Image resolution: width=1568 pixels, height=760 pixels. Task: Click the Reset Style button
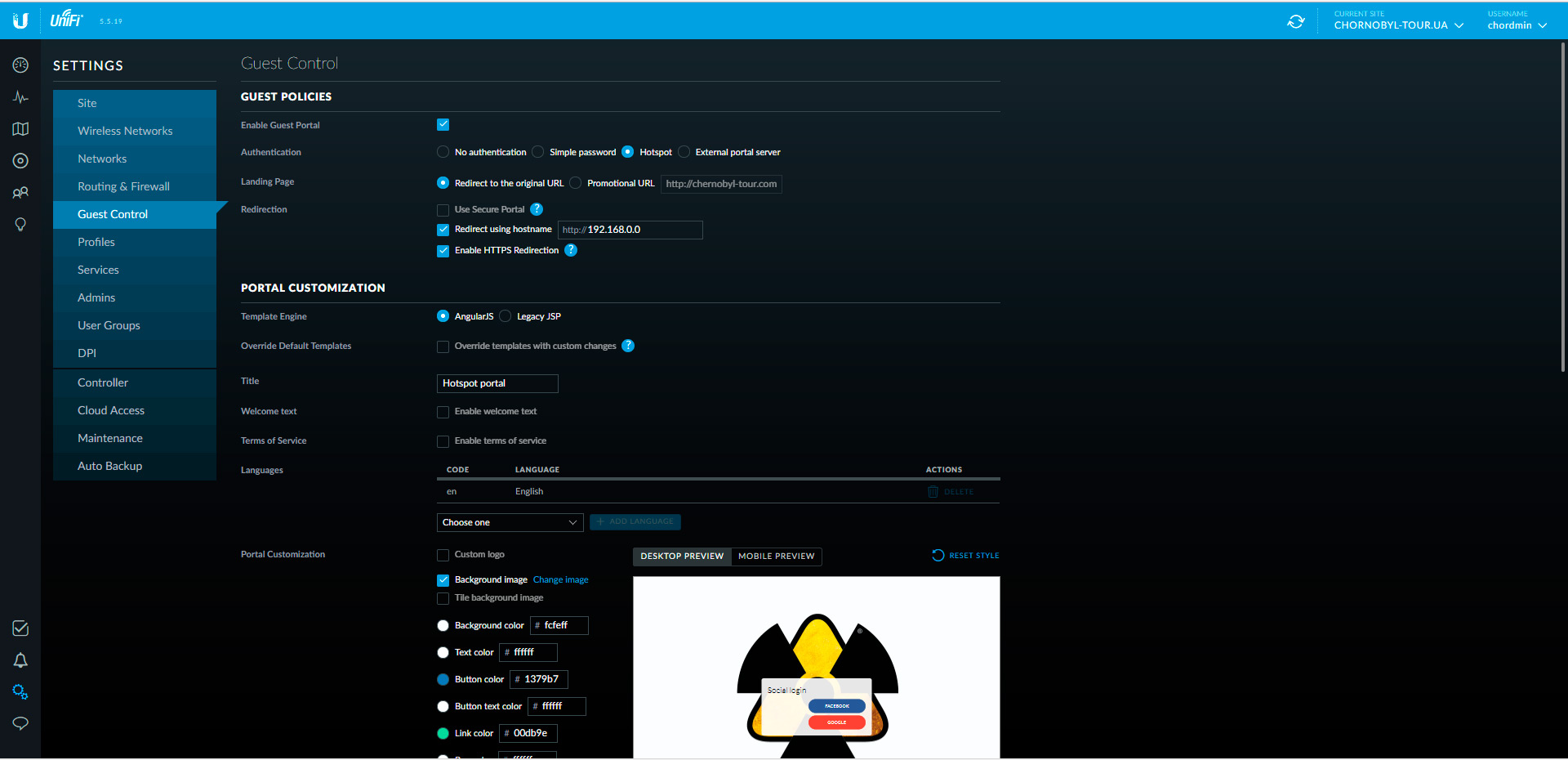pos(966,556)
